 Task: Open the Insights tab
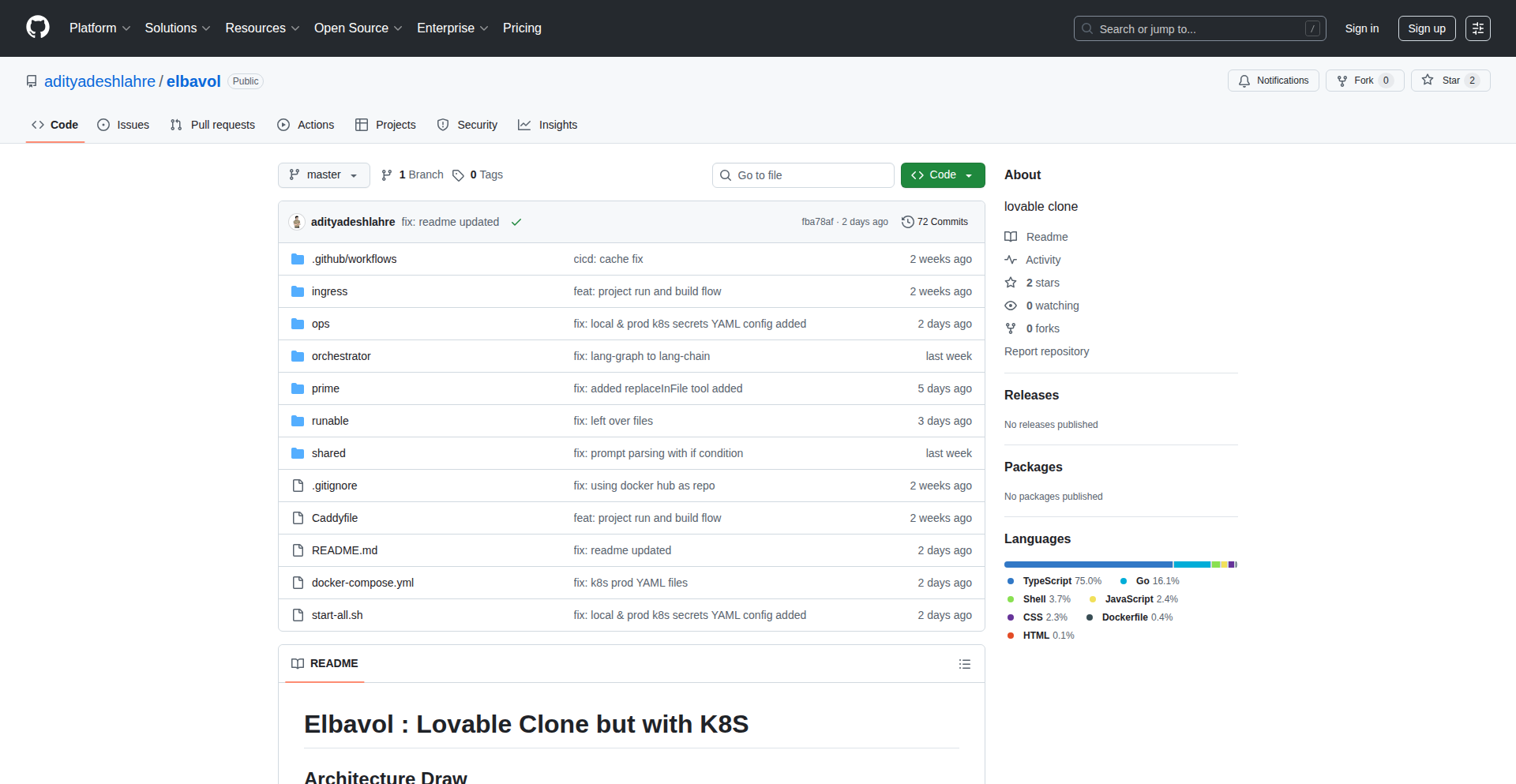click(548, 124)
